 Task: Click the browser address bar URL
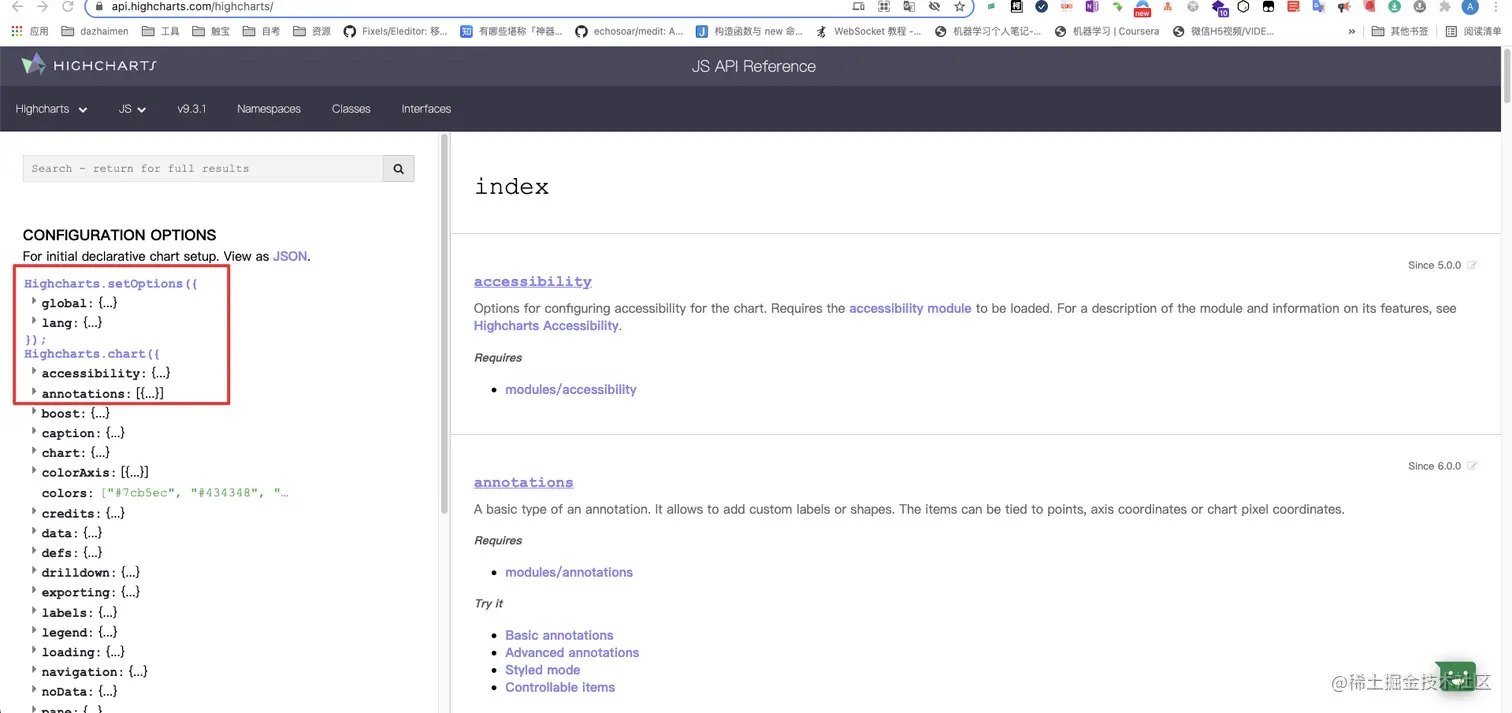pos(192,6)
